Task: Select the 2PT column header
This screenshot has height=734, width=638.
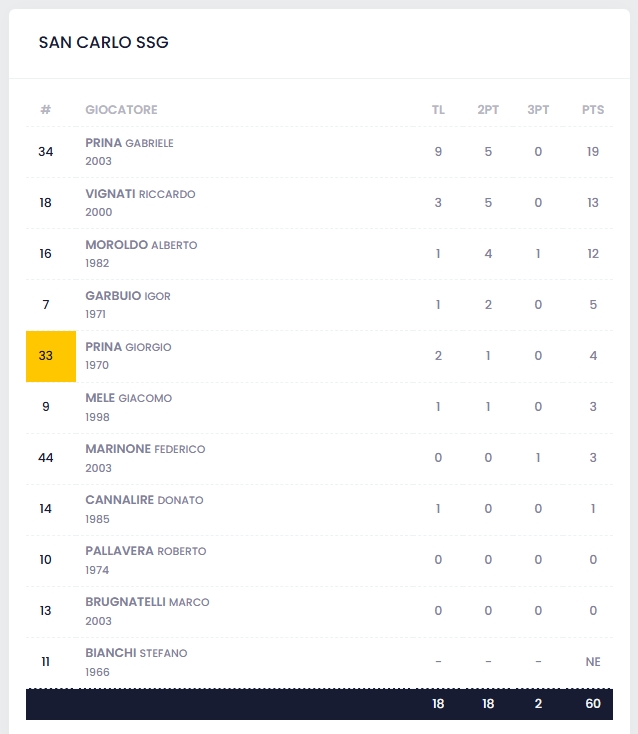Action: [488, 110]
